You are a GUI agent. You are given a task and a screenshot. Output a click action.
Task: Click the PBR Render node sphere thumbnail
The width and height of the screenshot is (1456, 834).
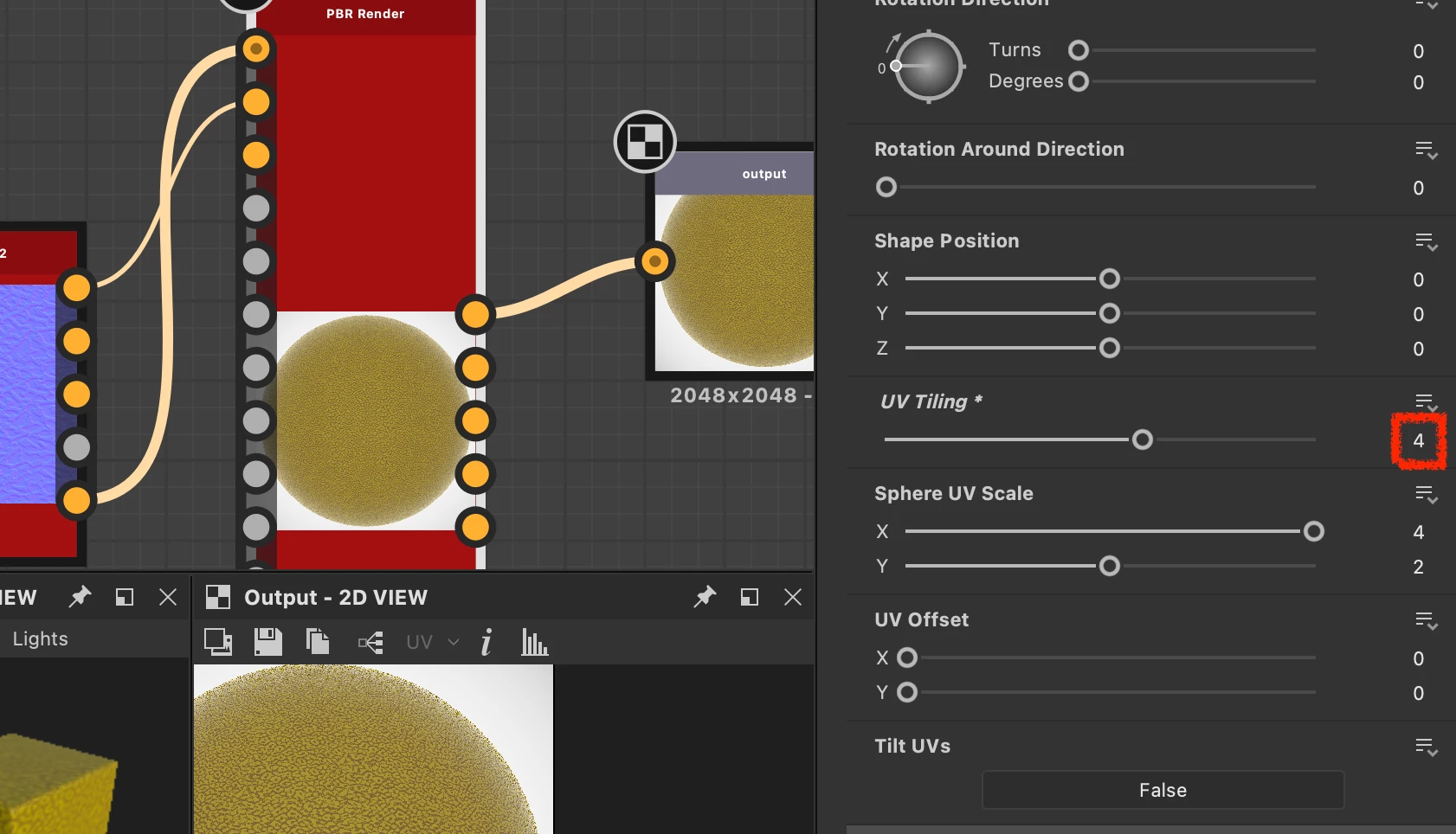click(x=366, y=420)
